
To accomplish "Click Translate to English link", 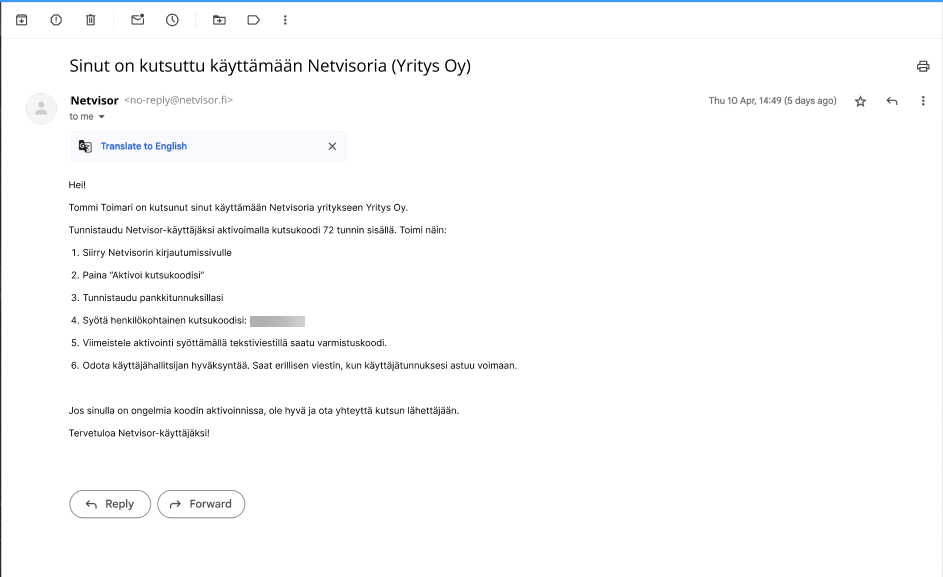I will coord(144,146).
